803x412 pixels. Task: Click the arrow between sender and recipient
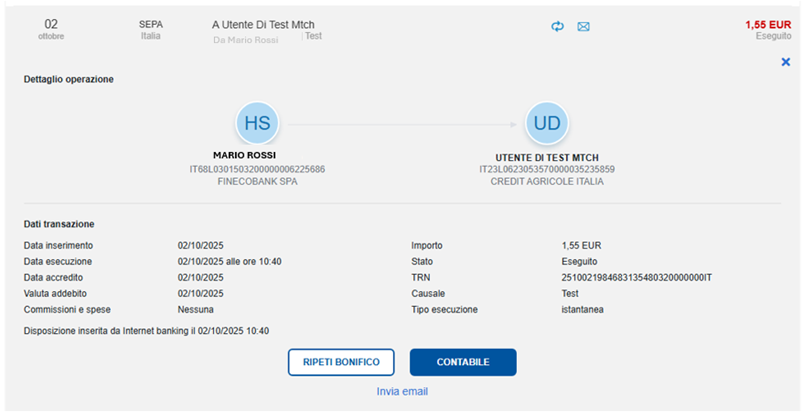(x=402, y=124)
